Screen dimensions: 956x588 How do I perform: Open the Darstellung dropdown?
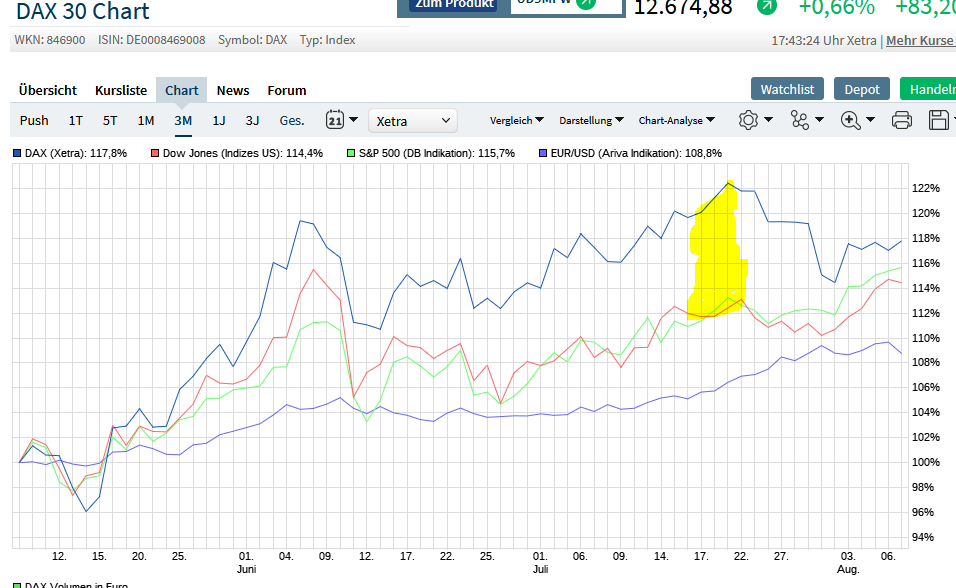click(591, 120)
